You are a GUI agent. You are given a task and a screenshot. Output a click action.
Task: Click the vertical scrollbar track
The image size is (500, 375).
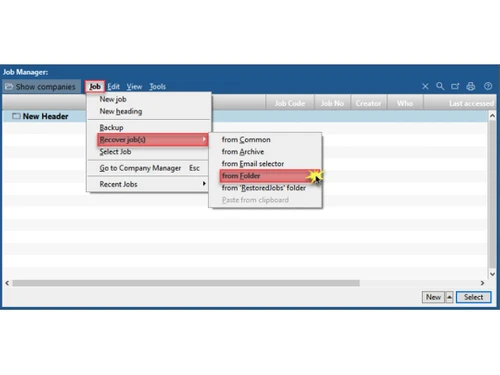[492, 195]
